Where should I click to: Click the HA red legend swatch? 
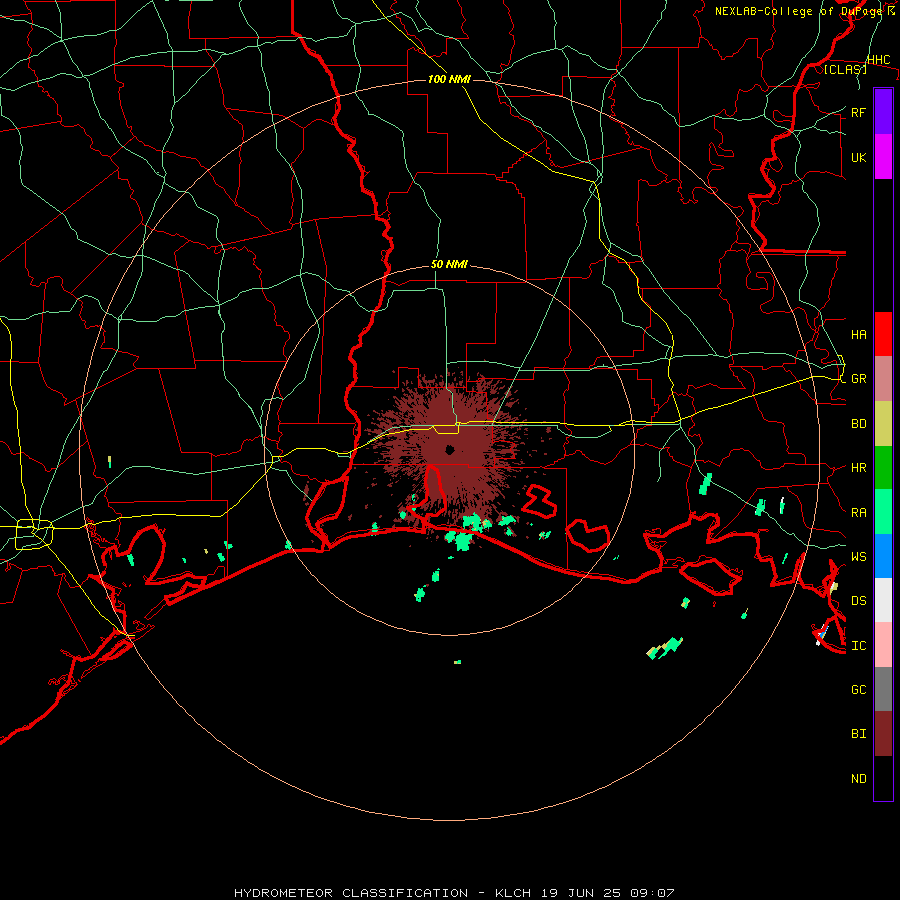pos(883,334)
